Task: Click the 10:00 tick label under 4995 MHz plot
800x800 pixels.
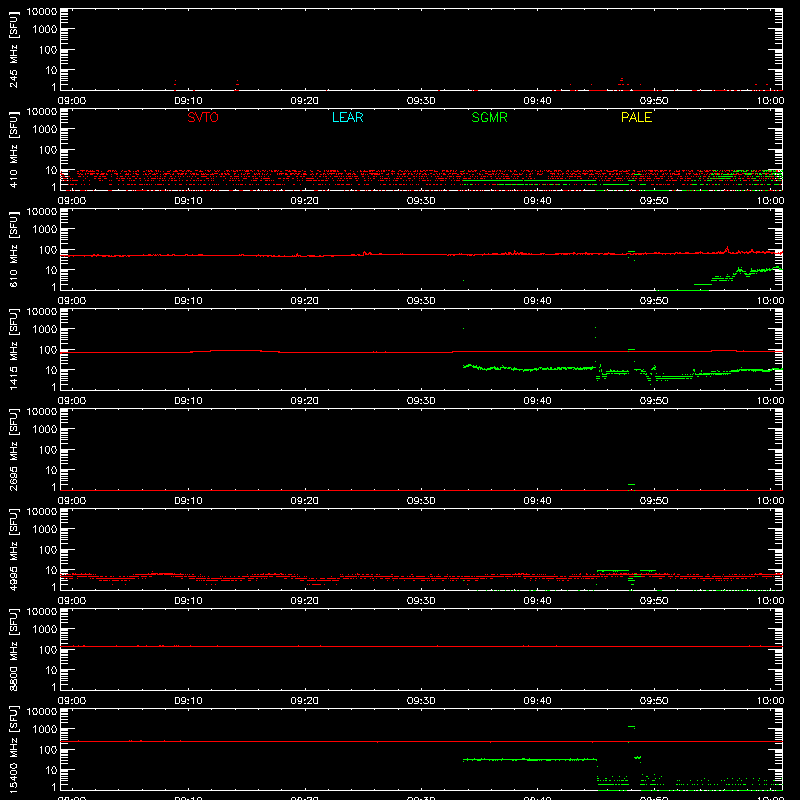Action: tap(770, 601)
